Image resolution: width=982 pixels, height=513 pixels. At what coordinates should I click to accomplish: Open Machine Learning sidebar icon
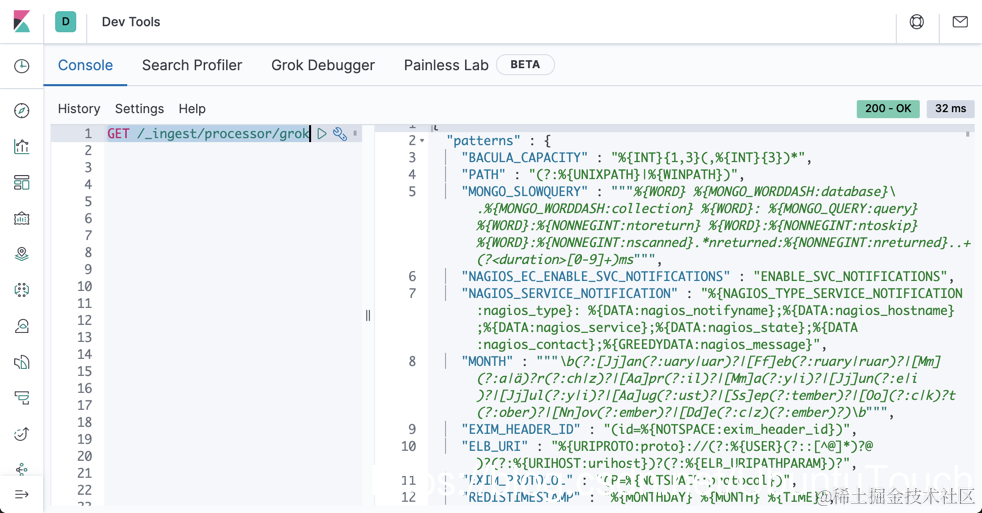click(21, 290)
